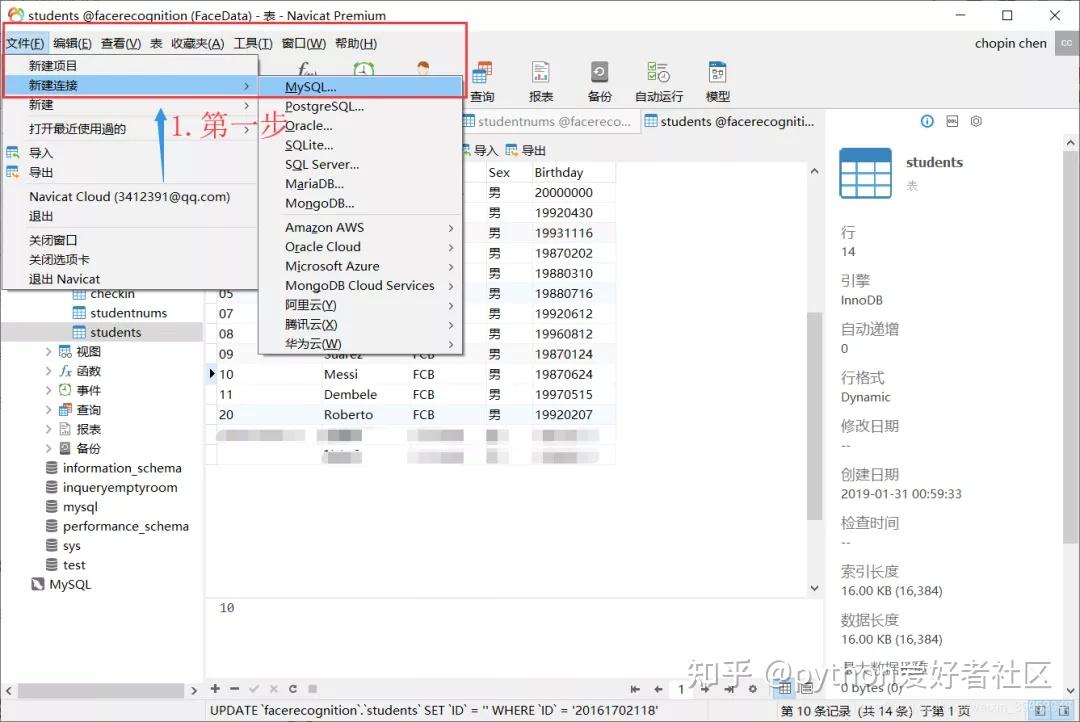This screenshot has height=722, width=1080.
Task: Expand the 视图 tree node
Action: (47, 351)
